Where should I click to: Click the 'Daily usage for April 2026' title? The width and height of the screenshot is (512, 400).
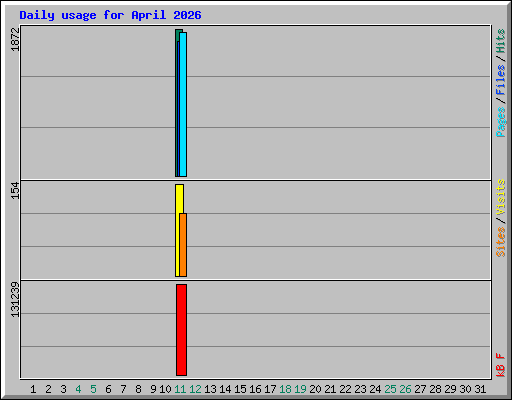click(x=110, y=15)
